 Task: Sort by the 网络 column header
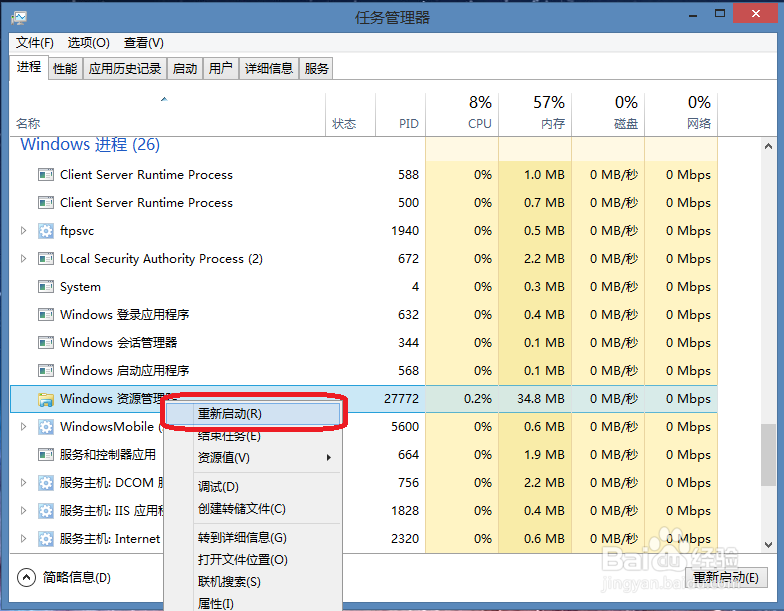pyautogui.click(x=681, y=114)
